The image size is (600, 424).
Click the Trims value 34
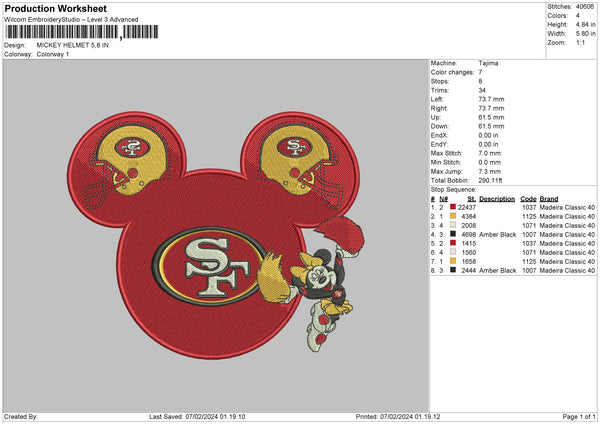pyautogui.click(x=482, y=90)
